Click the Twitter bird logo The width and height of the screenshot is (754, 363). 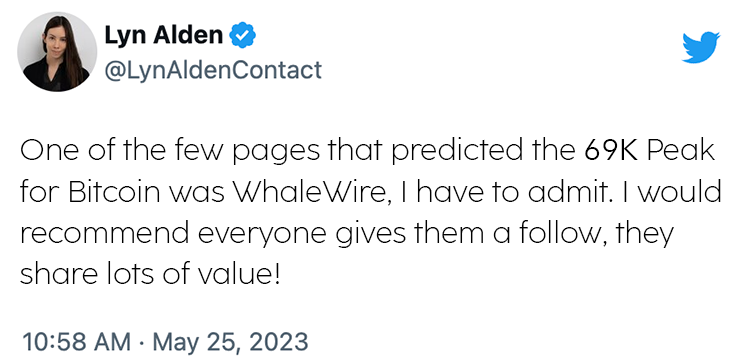701,48
